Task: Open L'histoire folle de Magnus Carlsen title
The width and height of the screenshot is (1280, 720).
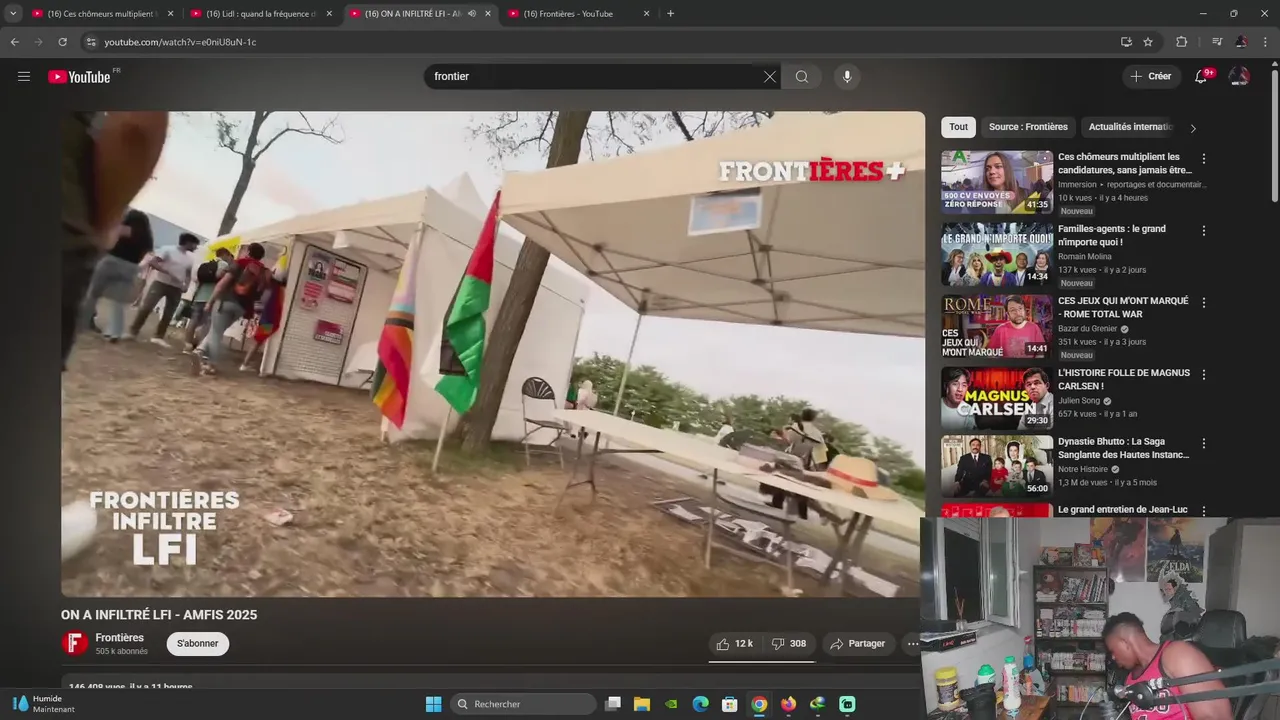Action: click(1124, 379)
